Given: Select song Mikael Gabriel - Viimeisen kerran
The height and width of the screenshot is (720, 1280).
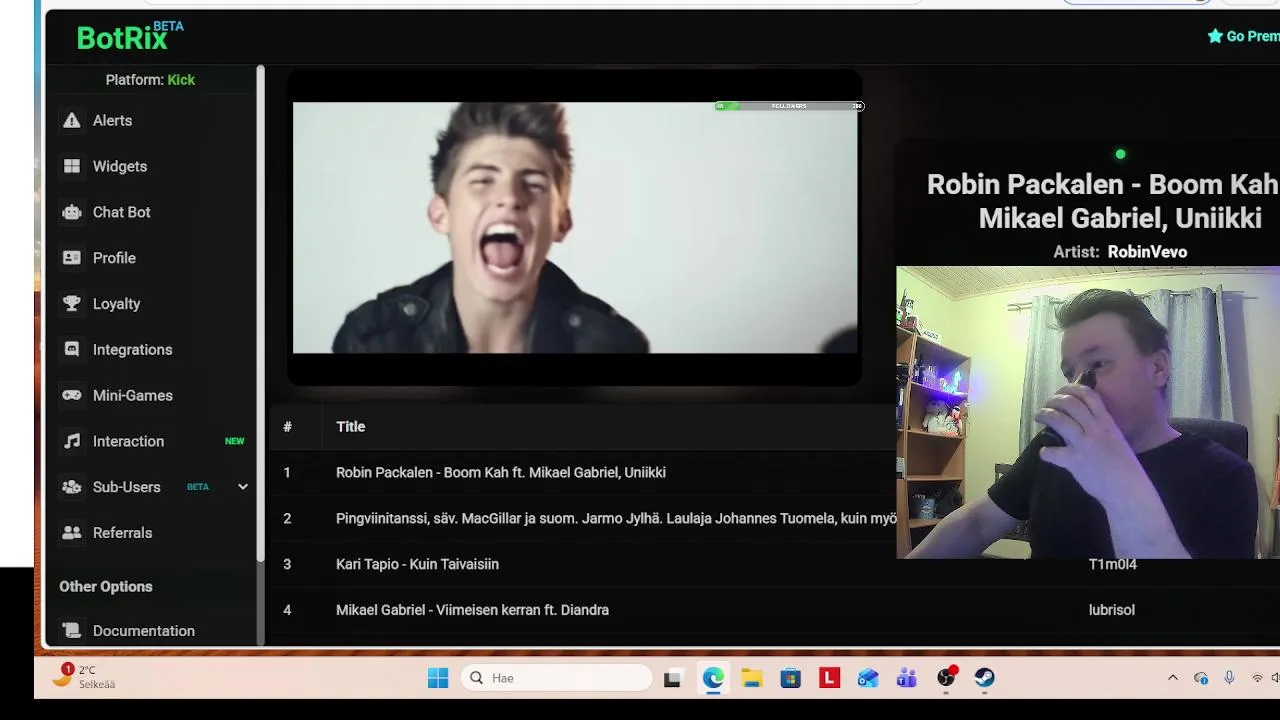Looking at the screenshot, I should 472,610.
